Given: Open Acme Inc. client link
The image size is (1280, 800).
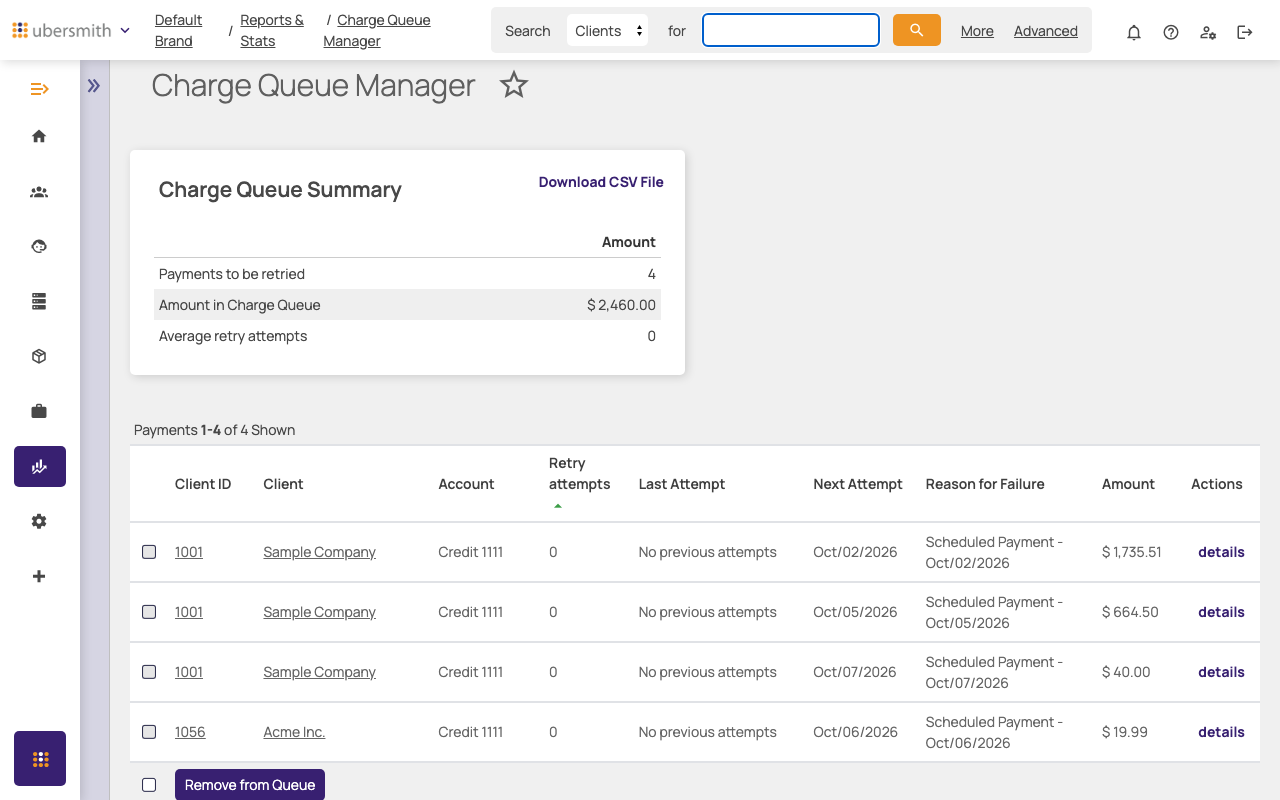Looking at the screenshot, I should (x=294, y=732).
